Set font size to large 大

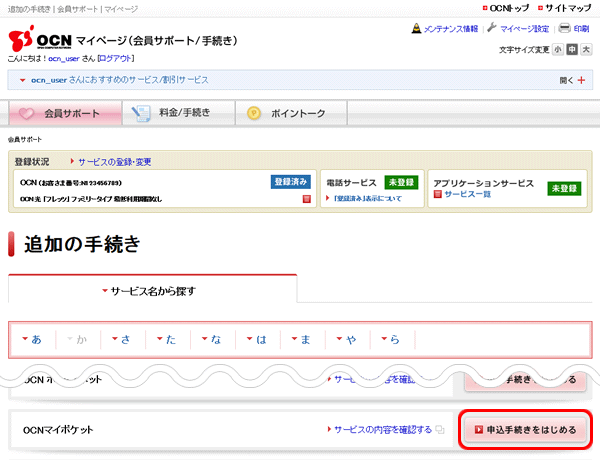tap(586, 49)
